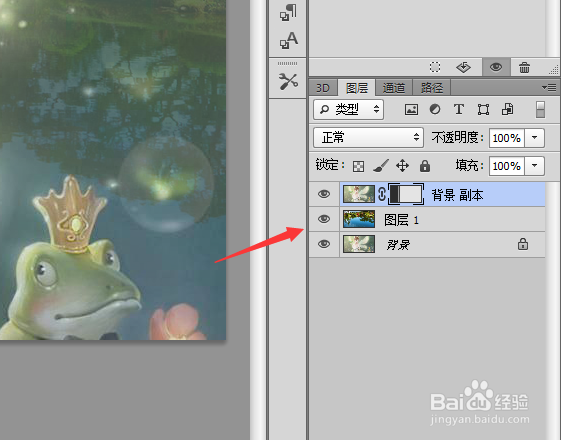Screen dimensions: 561x440
Task: Click the 背景 副本 layer name
Action: [457, 195]
